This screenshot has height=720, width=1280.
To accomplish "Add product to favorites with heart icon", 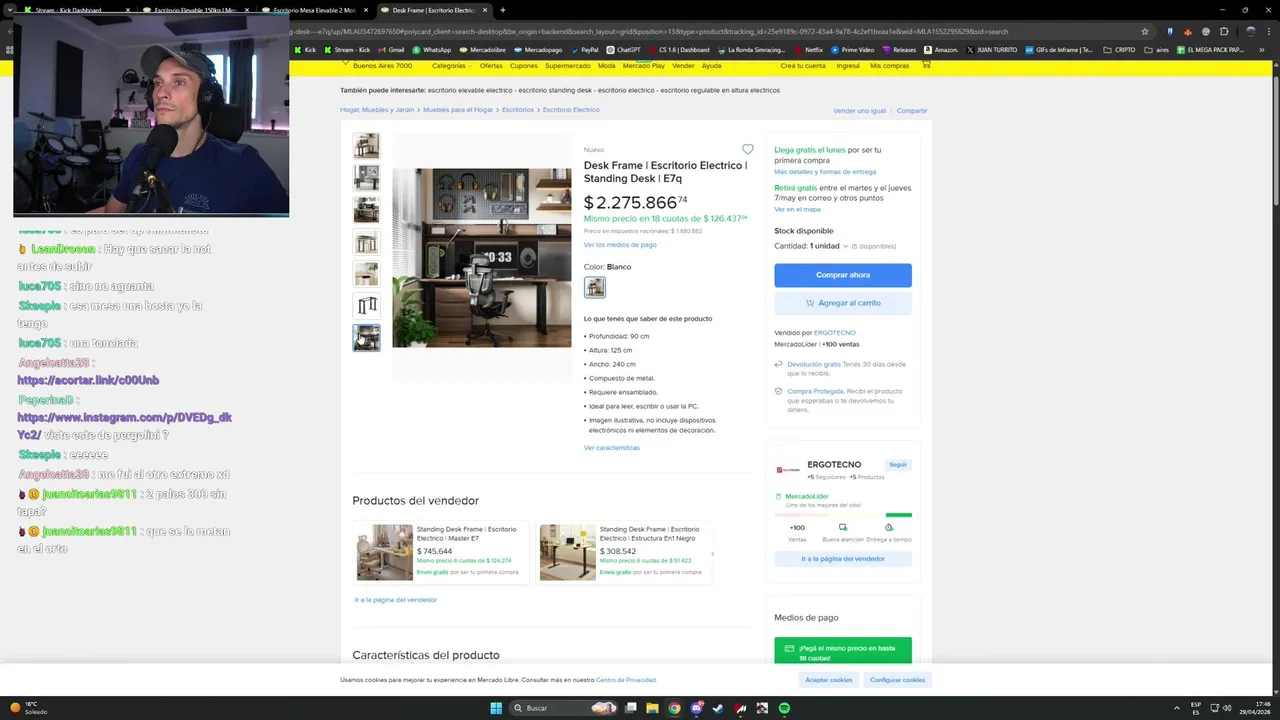I will 747,150.
